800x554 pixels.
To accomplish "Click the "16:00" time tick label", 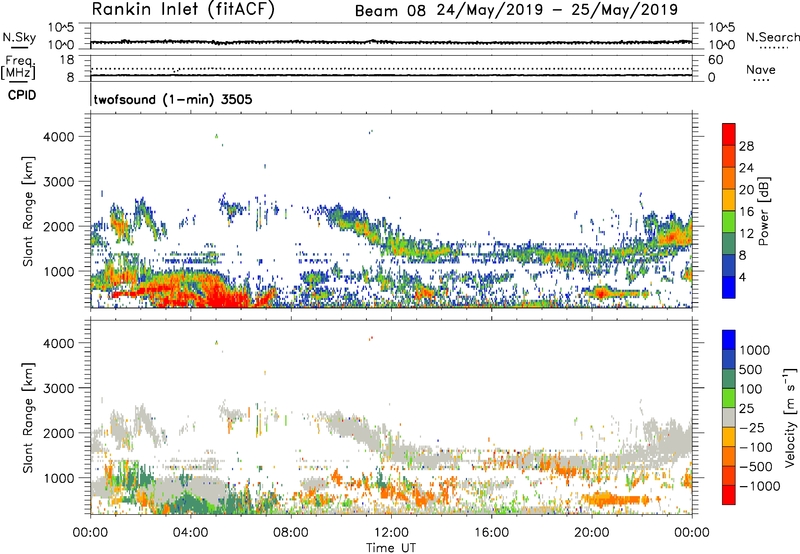I will point(491,533).
